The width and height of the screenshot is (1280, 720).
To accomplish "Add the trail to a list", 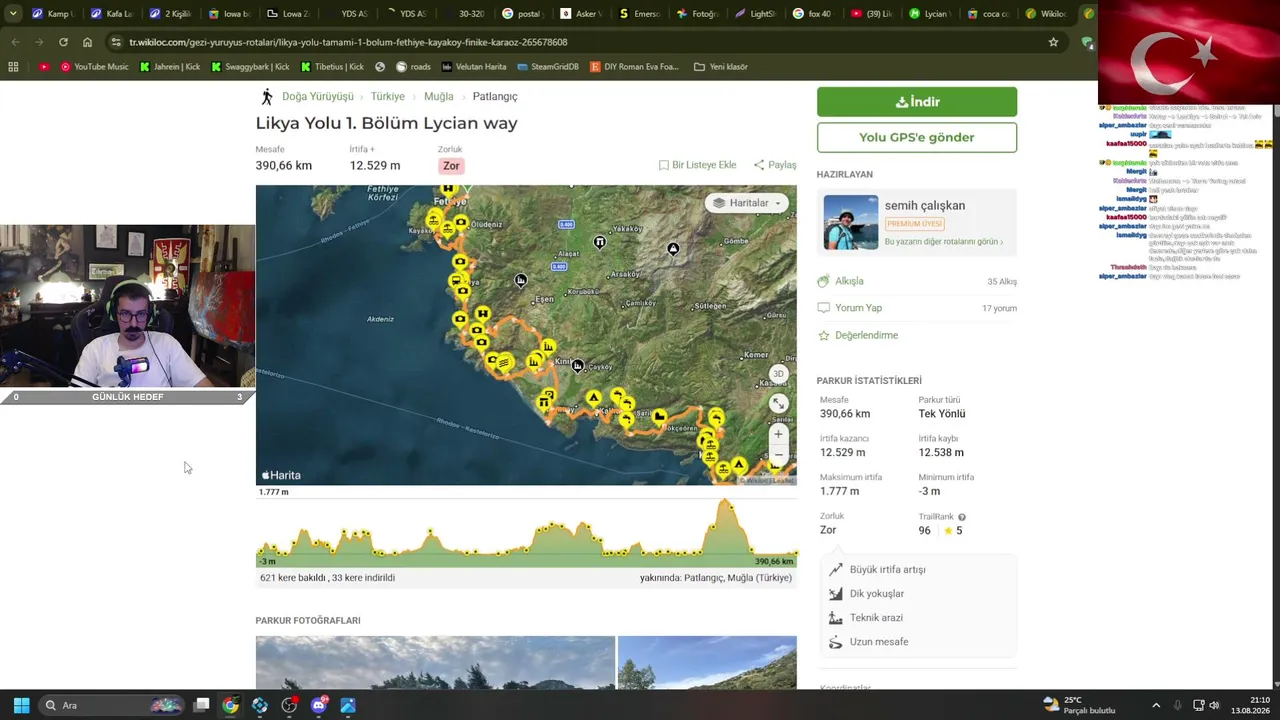I will pos(697,165).
